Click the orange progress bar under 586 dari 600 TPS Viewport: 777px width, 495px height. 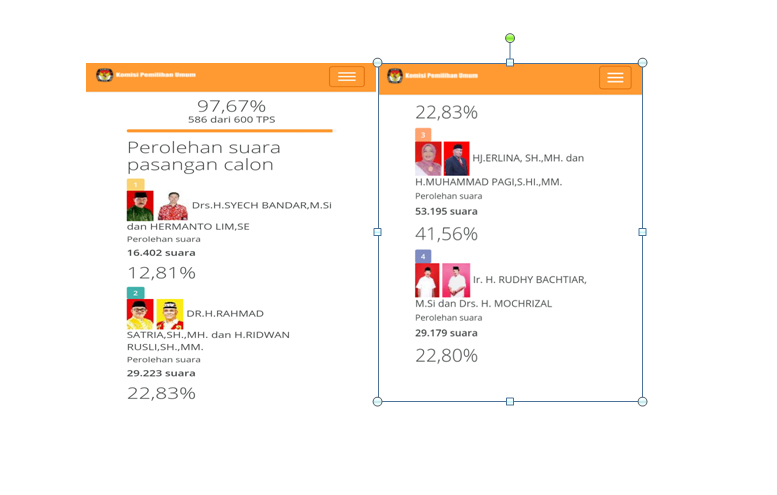229,130
